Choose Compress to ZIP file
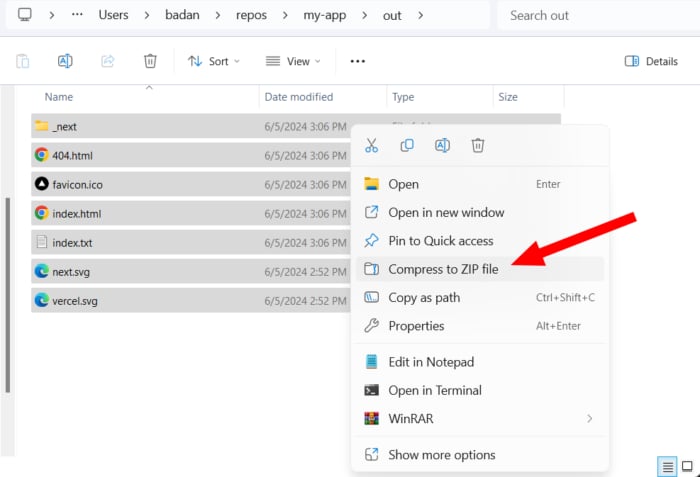This screenshot has height=477, width=700. 480,269
